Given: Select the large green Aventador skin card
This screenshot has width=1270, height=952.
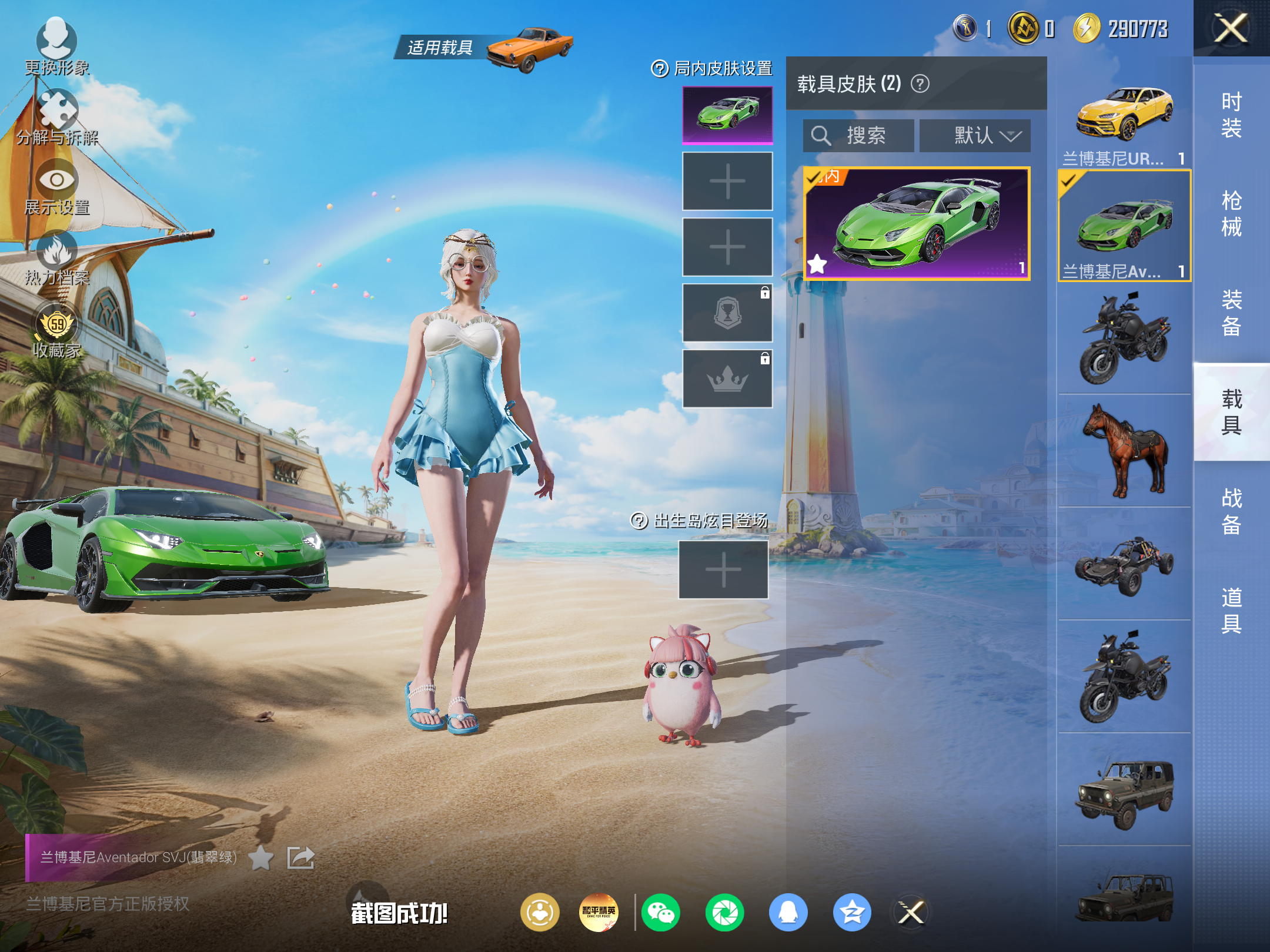Looking at the screenshot, I should point(917,223).
